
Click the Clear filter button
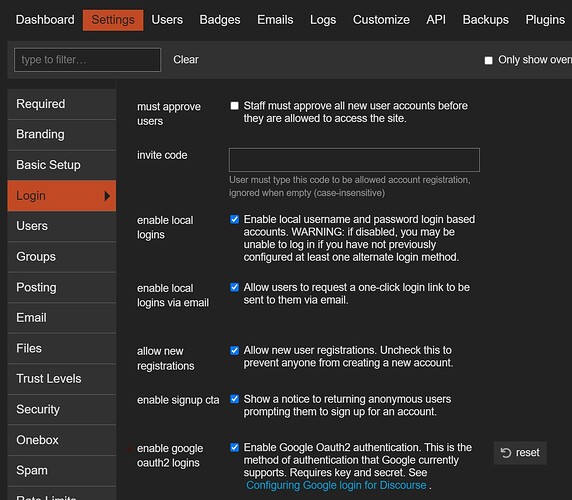(186, 59)
